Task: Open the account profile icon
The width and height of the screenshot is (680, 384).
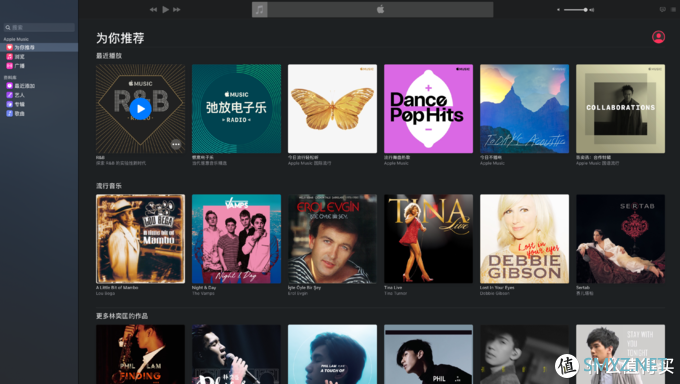Action: coord(658,37)
